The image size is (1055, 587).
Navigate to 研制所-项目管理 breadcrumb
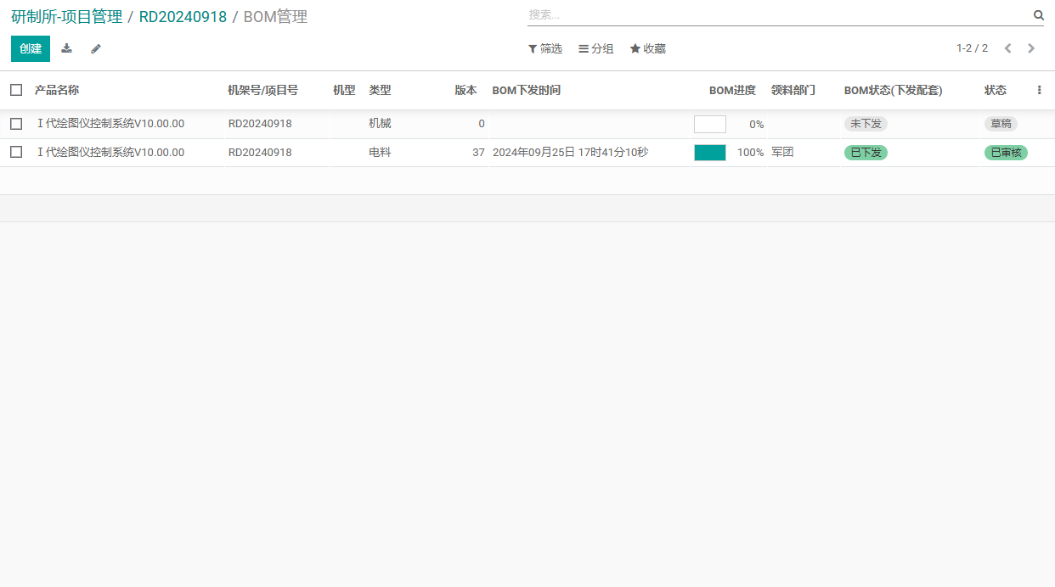pyautogui.click(x=67, y=17)
